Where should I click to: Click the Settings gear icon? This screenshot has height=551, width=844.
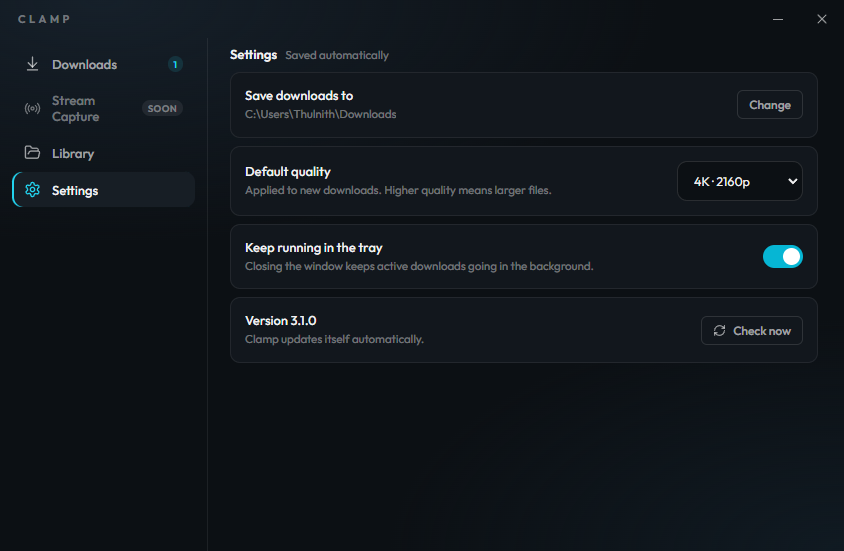coord(32,190)
